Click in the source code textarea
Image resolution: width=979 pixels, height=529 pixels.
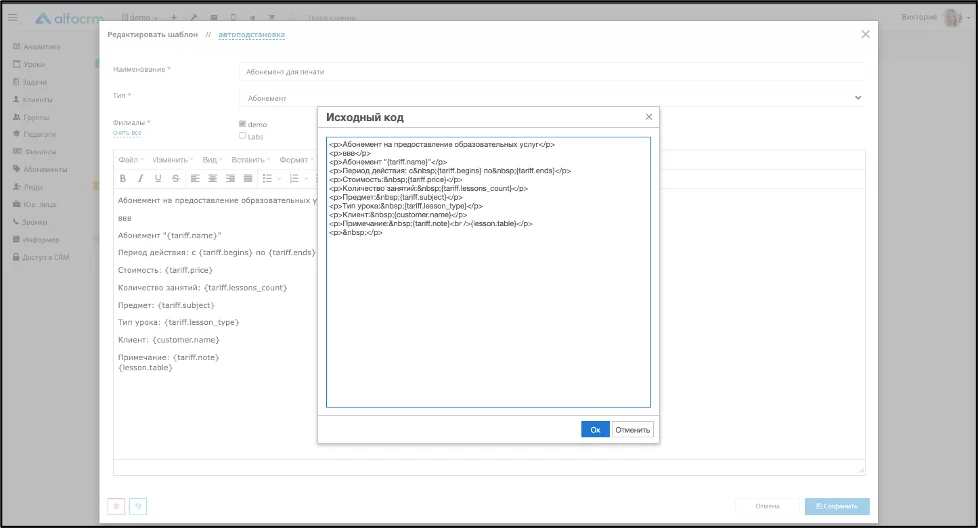488,272
